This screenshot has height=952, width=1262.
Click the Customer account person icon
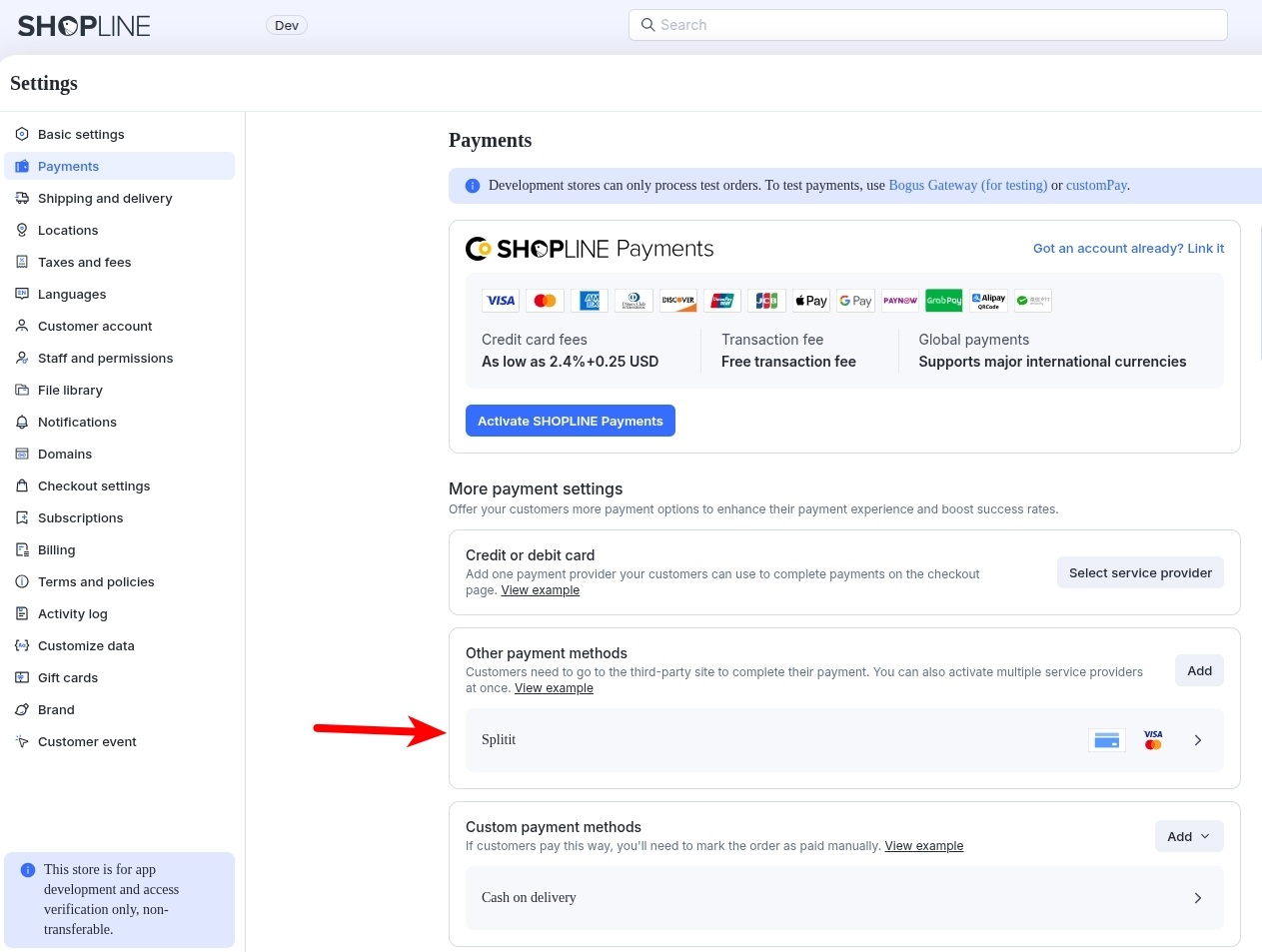pyautogui.click(x=22, y=326)
